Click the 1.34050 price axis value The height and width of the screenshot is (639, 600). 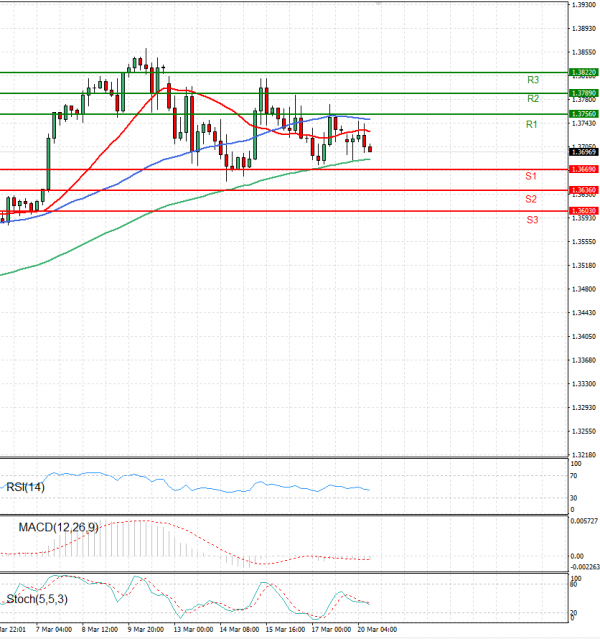click(584, 337)
